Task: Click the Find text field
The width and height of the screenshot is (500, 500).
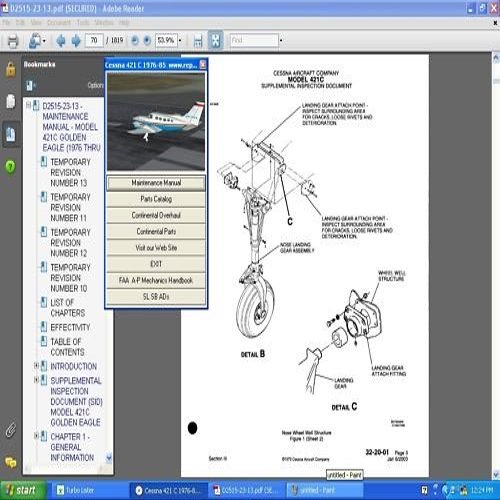Action: [x=254, y=41]
